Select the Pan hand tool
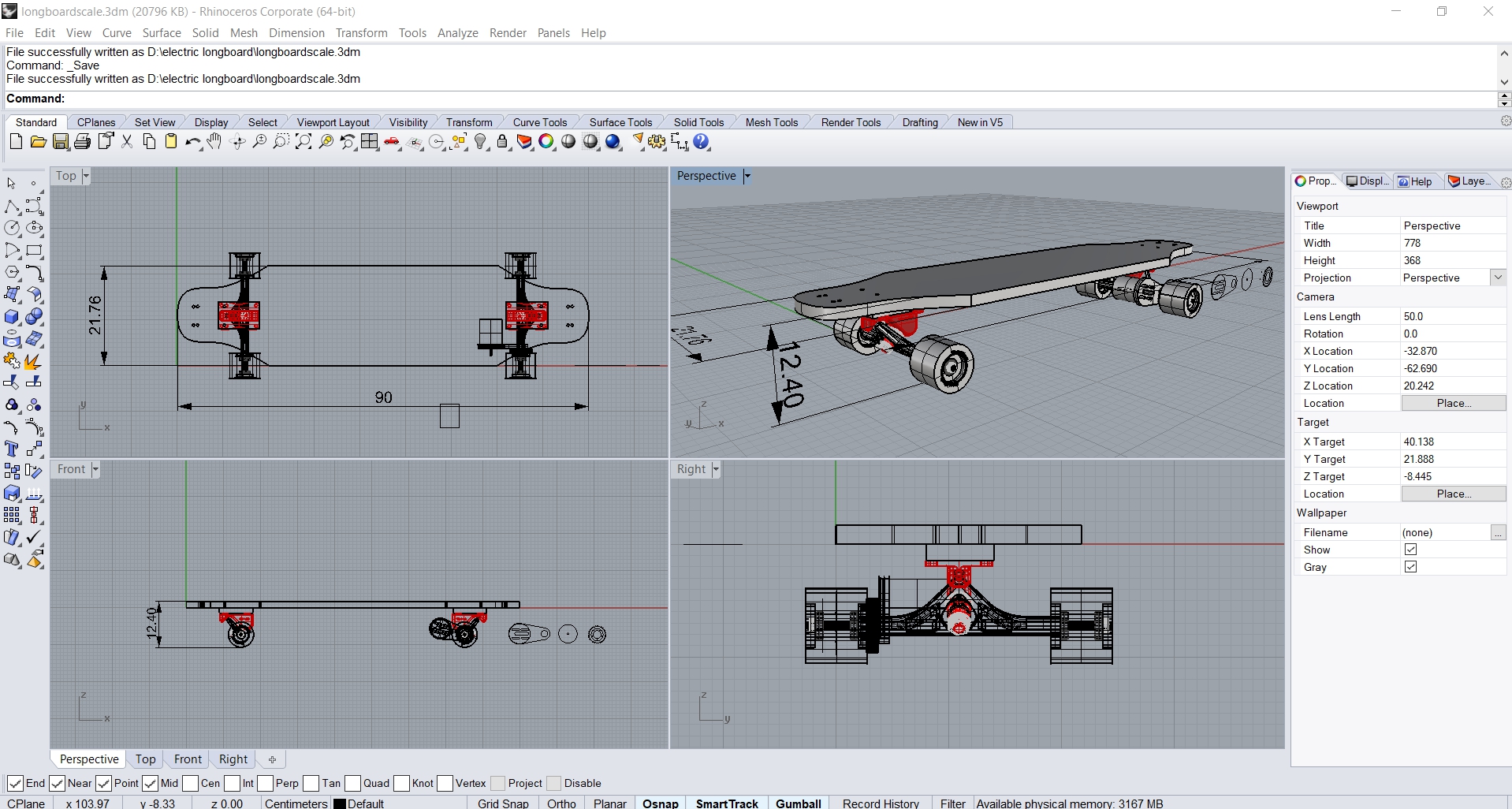Image resolution: width=1512 pixels, height=809 pixels. (214, 142)
